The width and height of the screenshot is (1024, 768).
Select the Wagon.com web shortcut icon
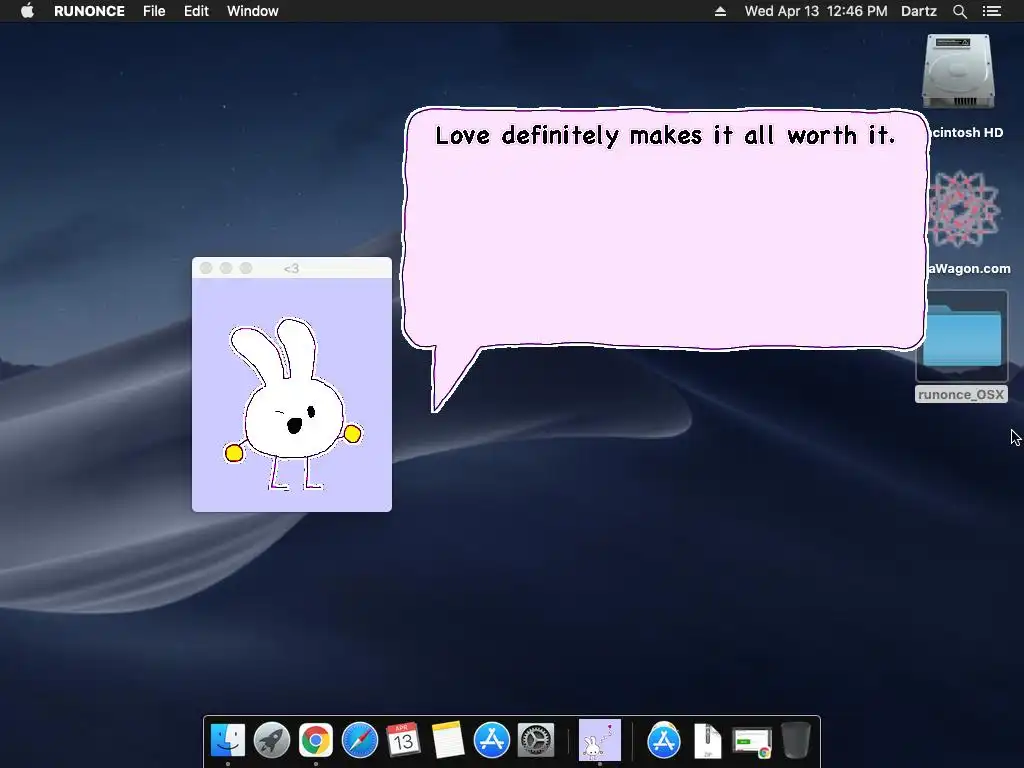964,209
